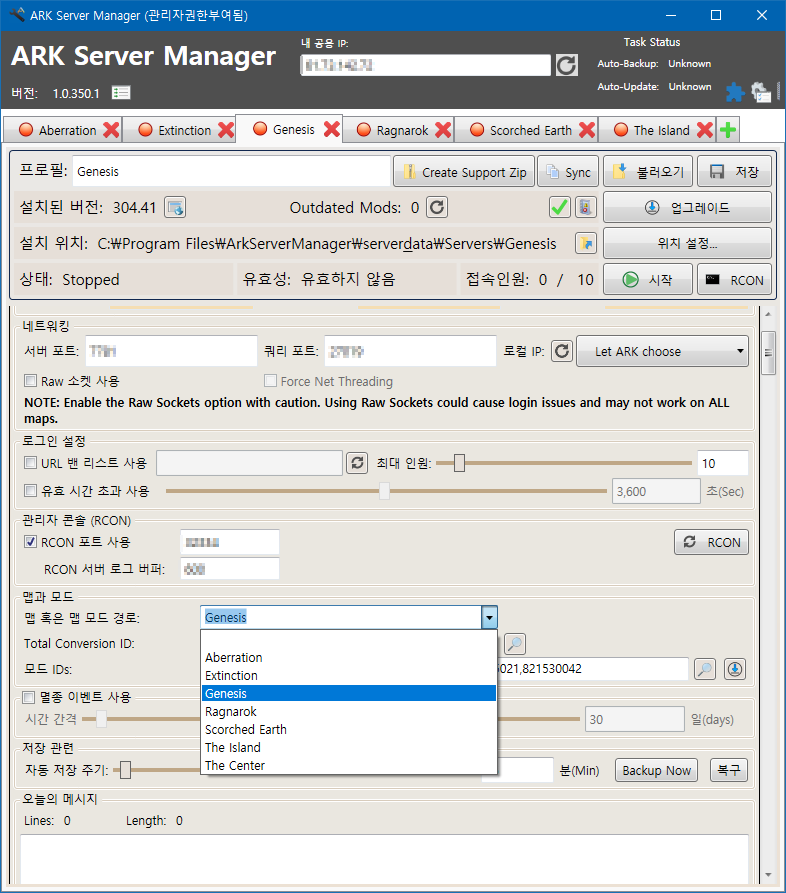Open the install location folder icon
This screenshot has width=786, height=893.
coord(586,243)
